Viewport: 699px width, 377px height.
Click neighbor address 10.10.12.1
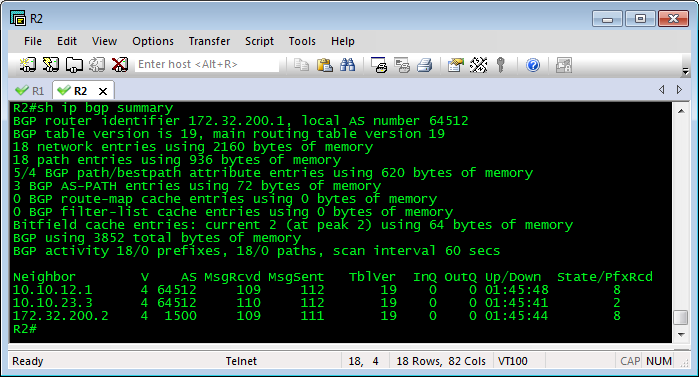point(52,290)
